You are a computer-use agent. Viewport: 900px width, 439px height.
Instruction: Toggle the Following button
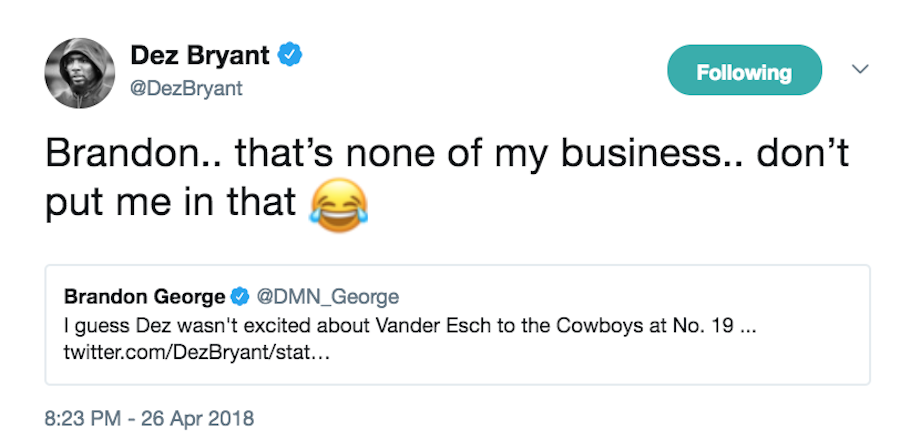(x=743, y=73)
